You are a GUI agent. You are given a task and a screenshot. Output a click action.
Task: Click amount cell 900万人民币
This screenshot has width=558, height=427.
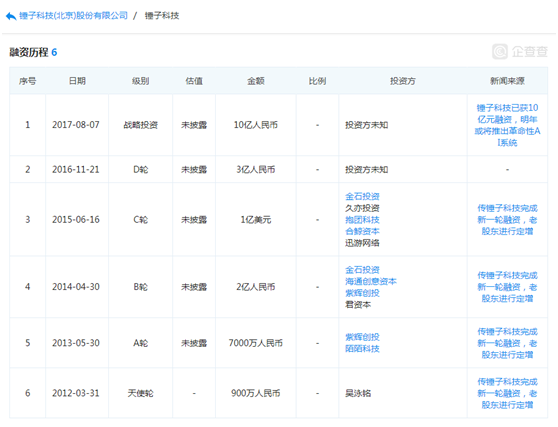pyautogui.click(x=256, y=393)
